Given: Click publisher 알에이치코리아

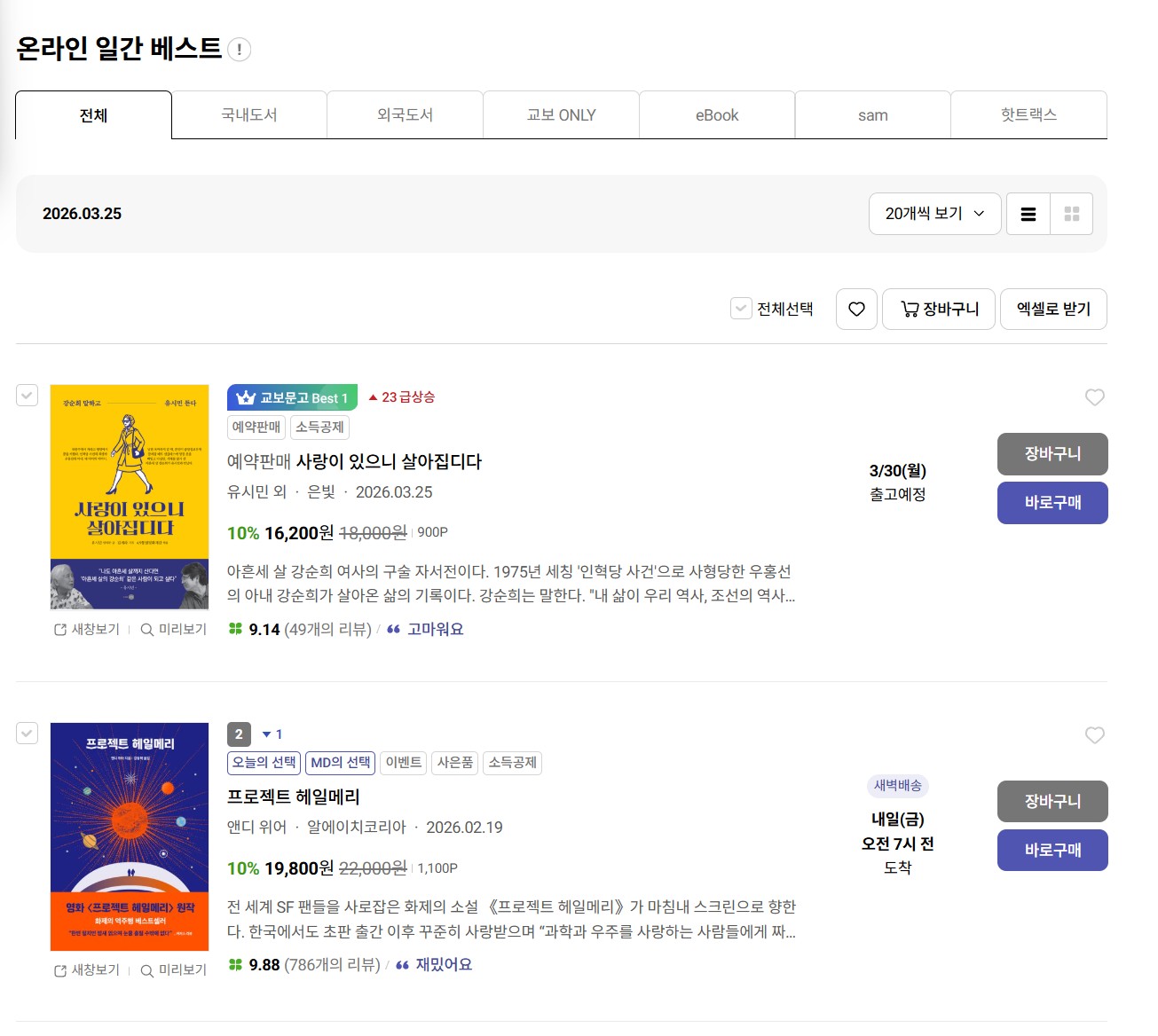Looking at the screenshot, I should tap(357, 828).
